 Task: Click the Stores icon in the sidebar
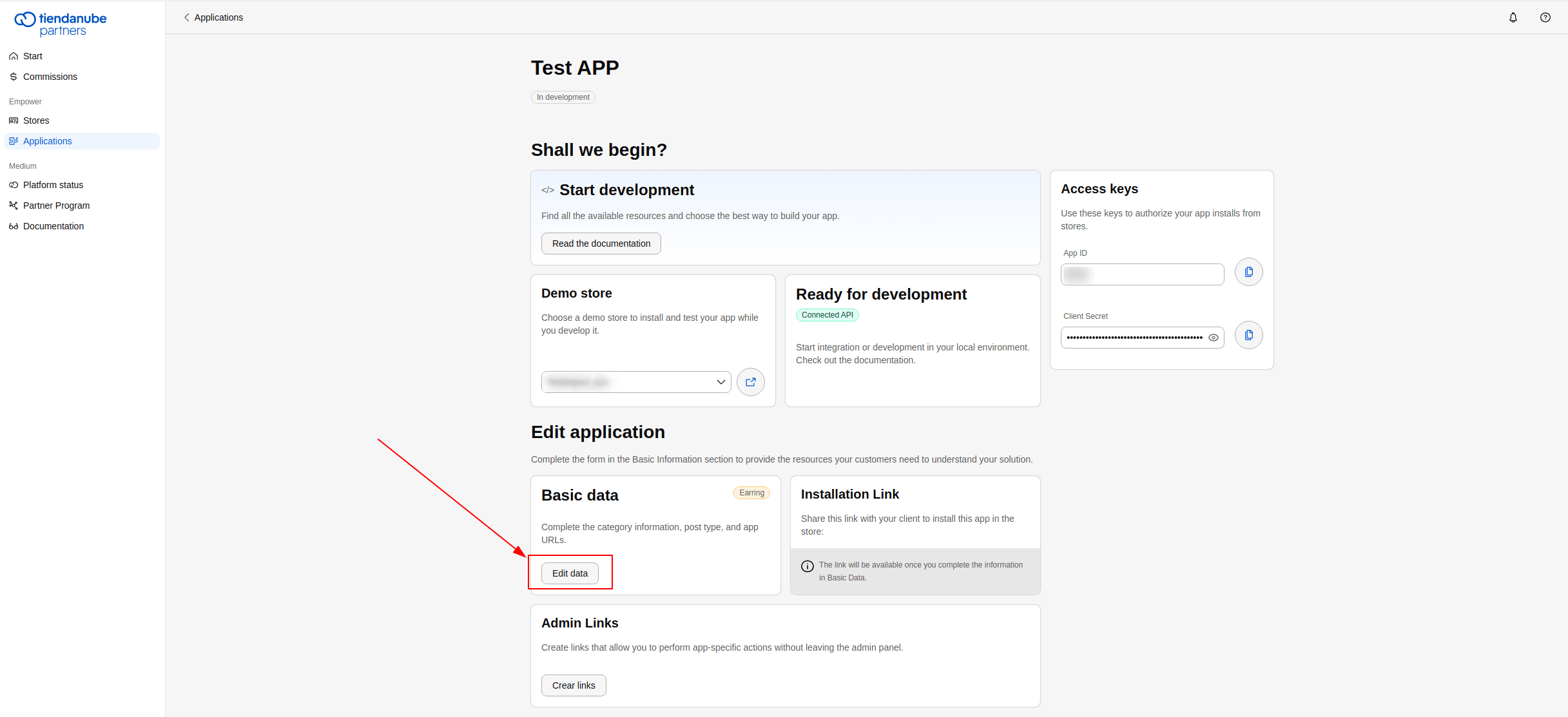(x=14, y=120)
